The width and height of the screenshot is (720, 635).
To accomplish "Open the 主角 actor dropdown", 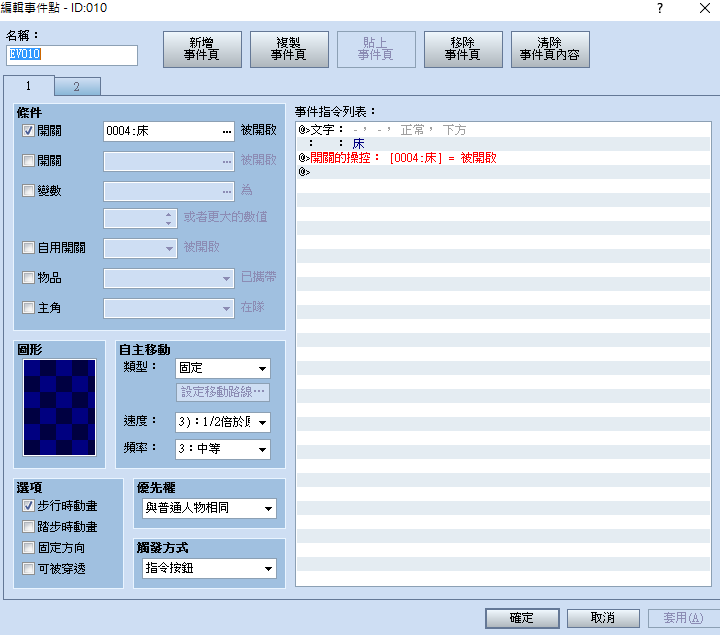I will pos(169,308).
